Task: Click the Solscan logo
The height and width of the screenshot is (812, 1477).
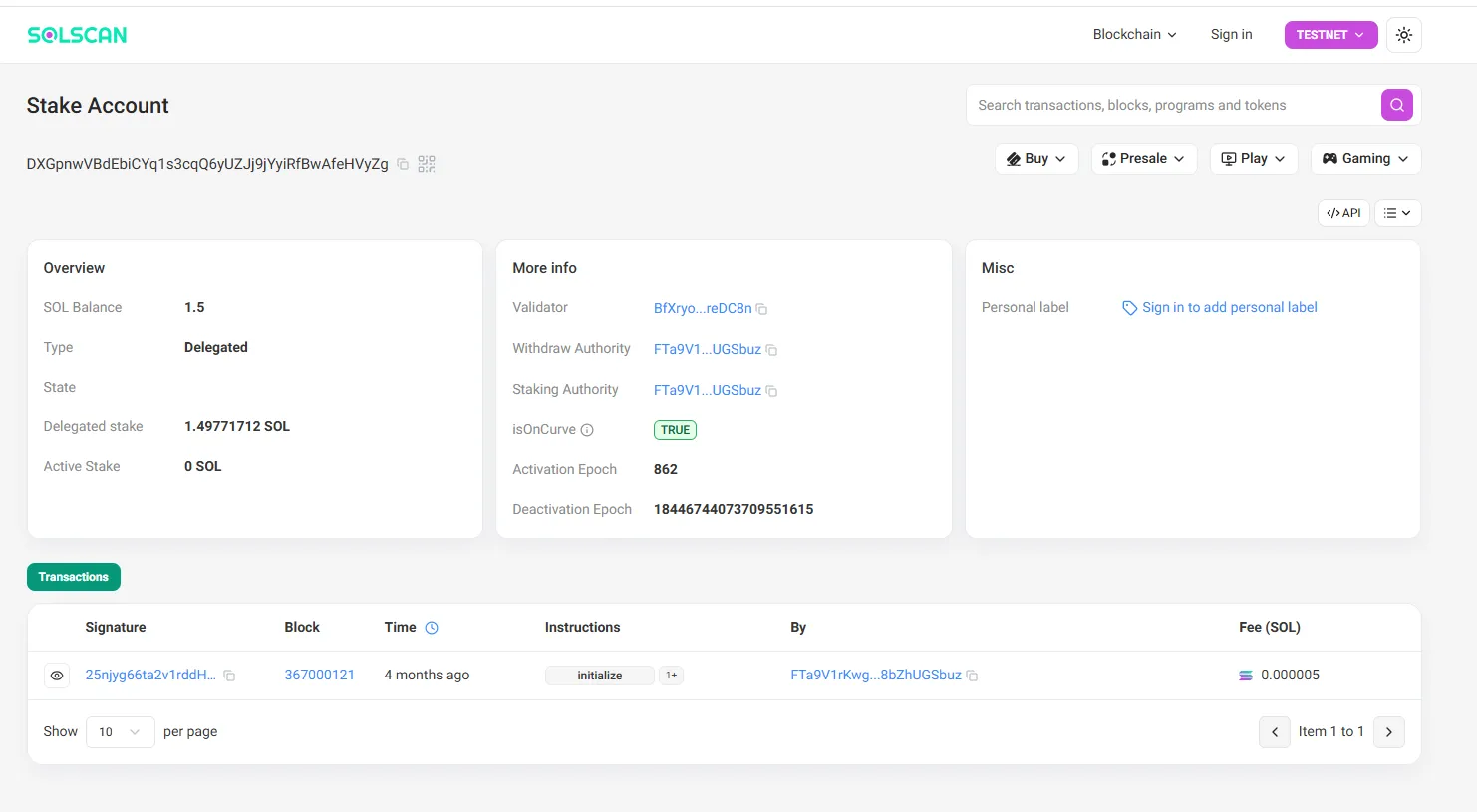Action: [77, 35]
